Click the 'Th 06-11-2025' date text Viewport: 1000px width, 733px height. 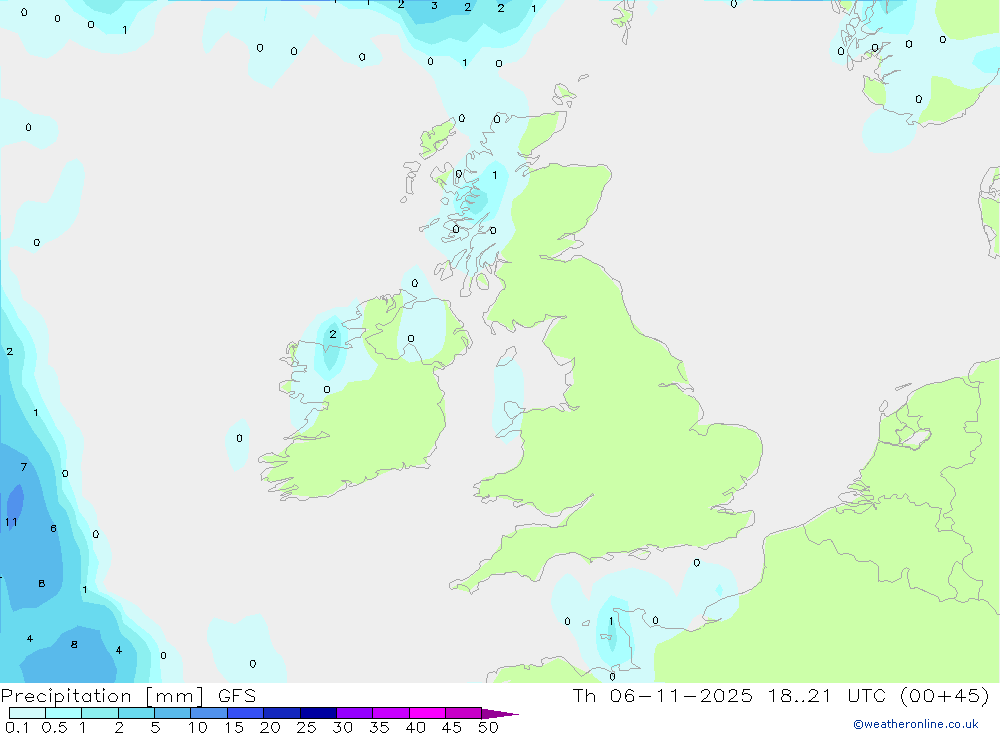click(662, 696)
